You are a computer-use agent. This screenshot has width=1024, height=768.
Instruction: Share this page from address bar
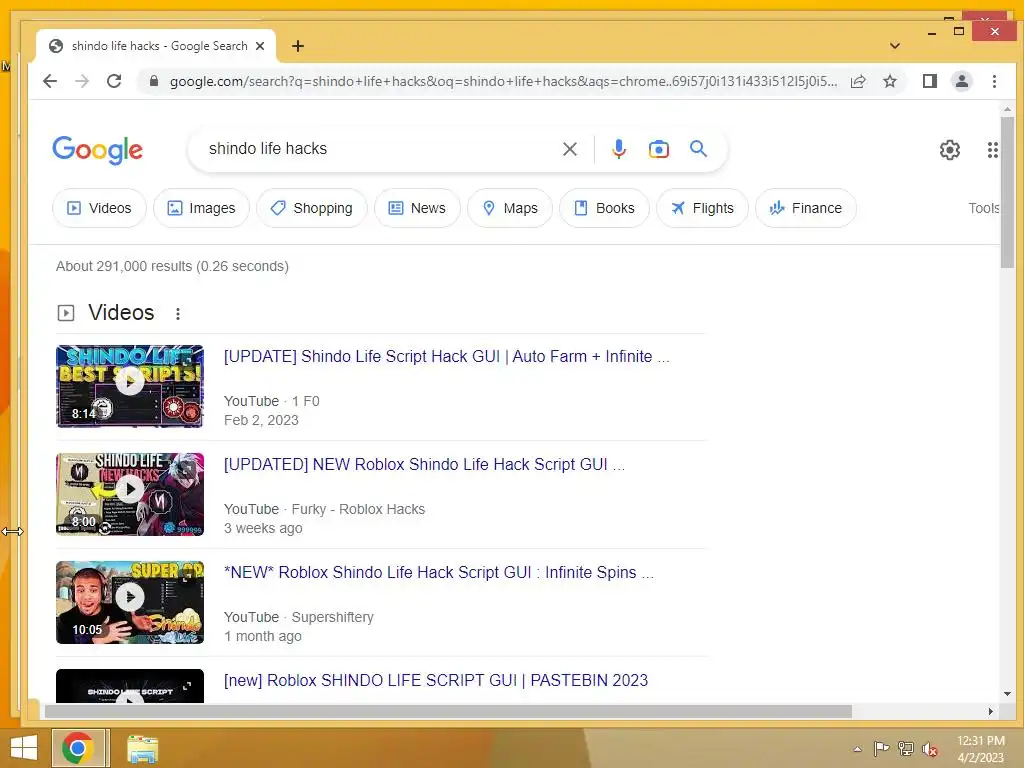click(858, 81)
